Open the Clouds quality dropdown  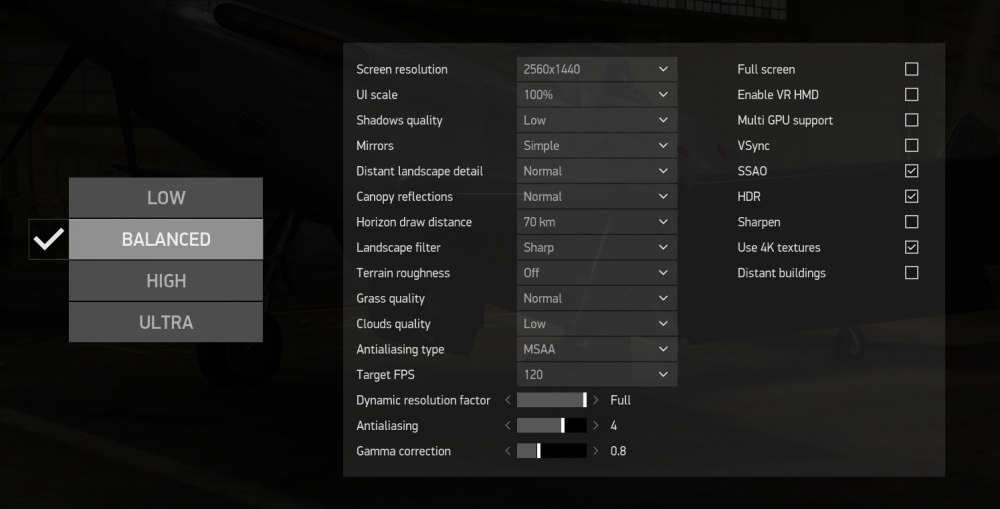point(597,324)
